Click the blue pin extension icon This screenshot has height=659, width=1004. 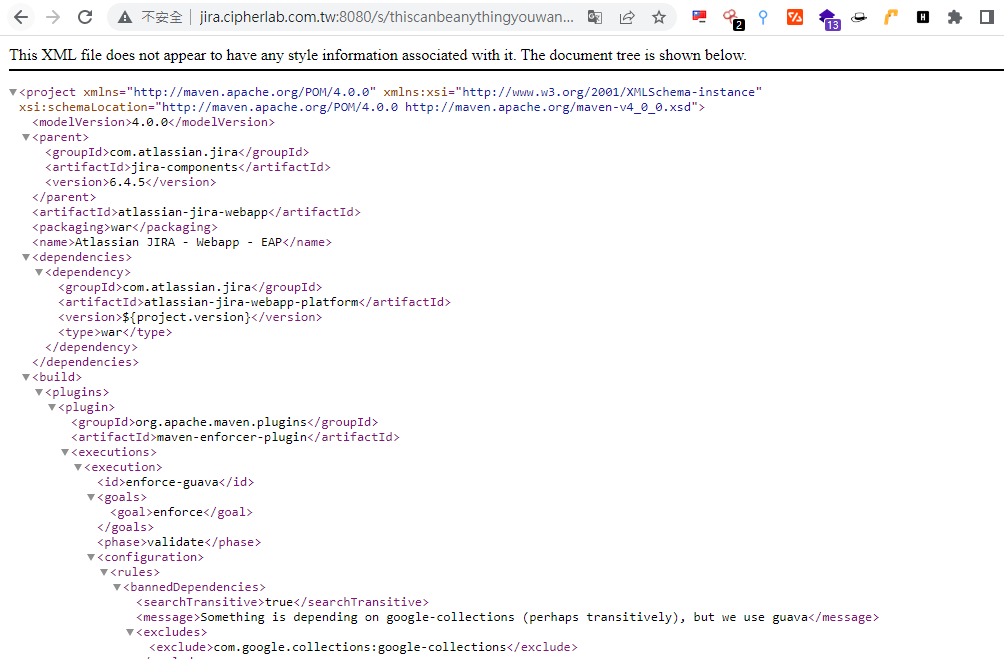pos(763,17)
